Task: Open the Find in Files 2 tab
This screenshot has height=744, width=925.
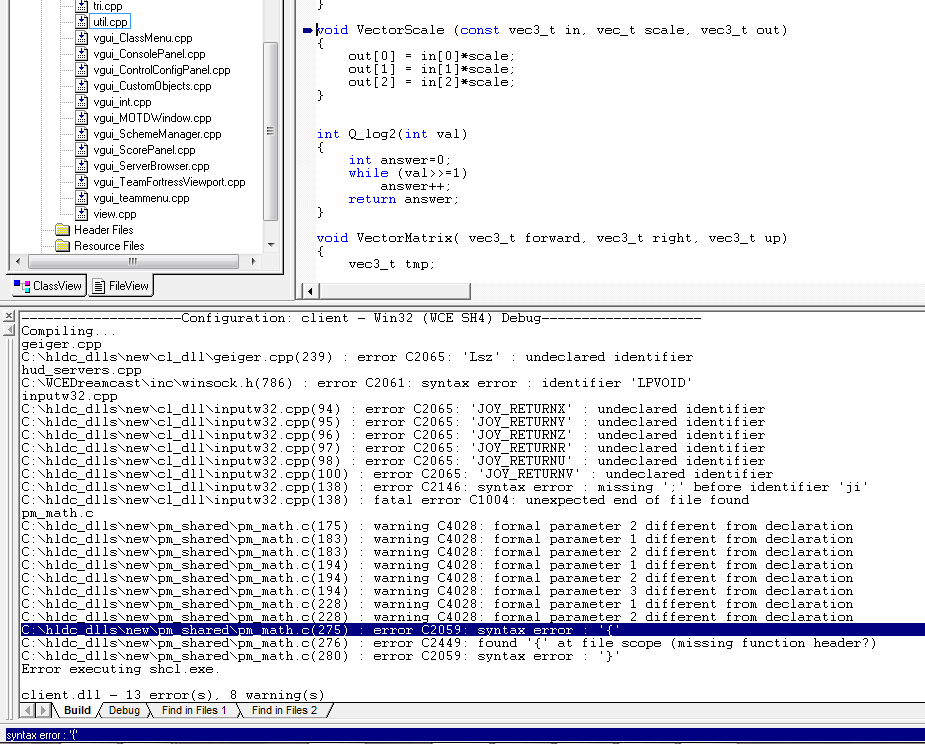Action: 284,710
